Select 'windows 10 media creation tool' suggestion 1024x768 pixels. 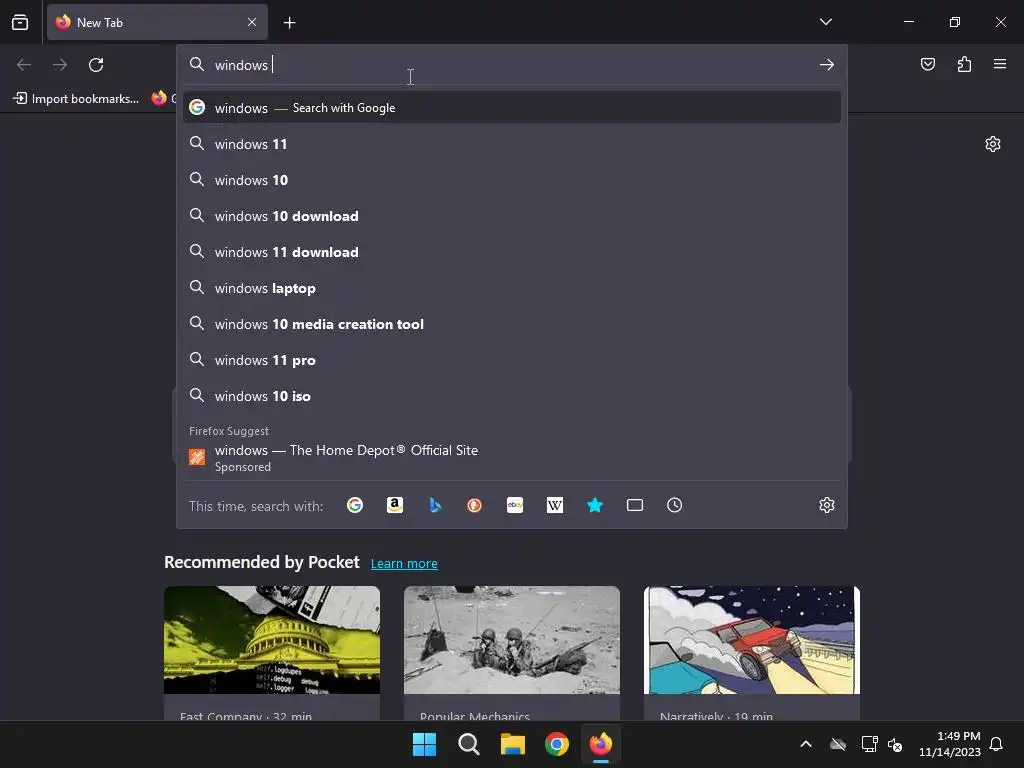(x=512, y=323)
